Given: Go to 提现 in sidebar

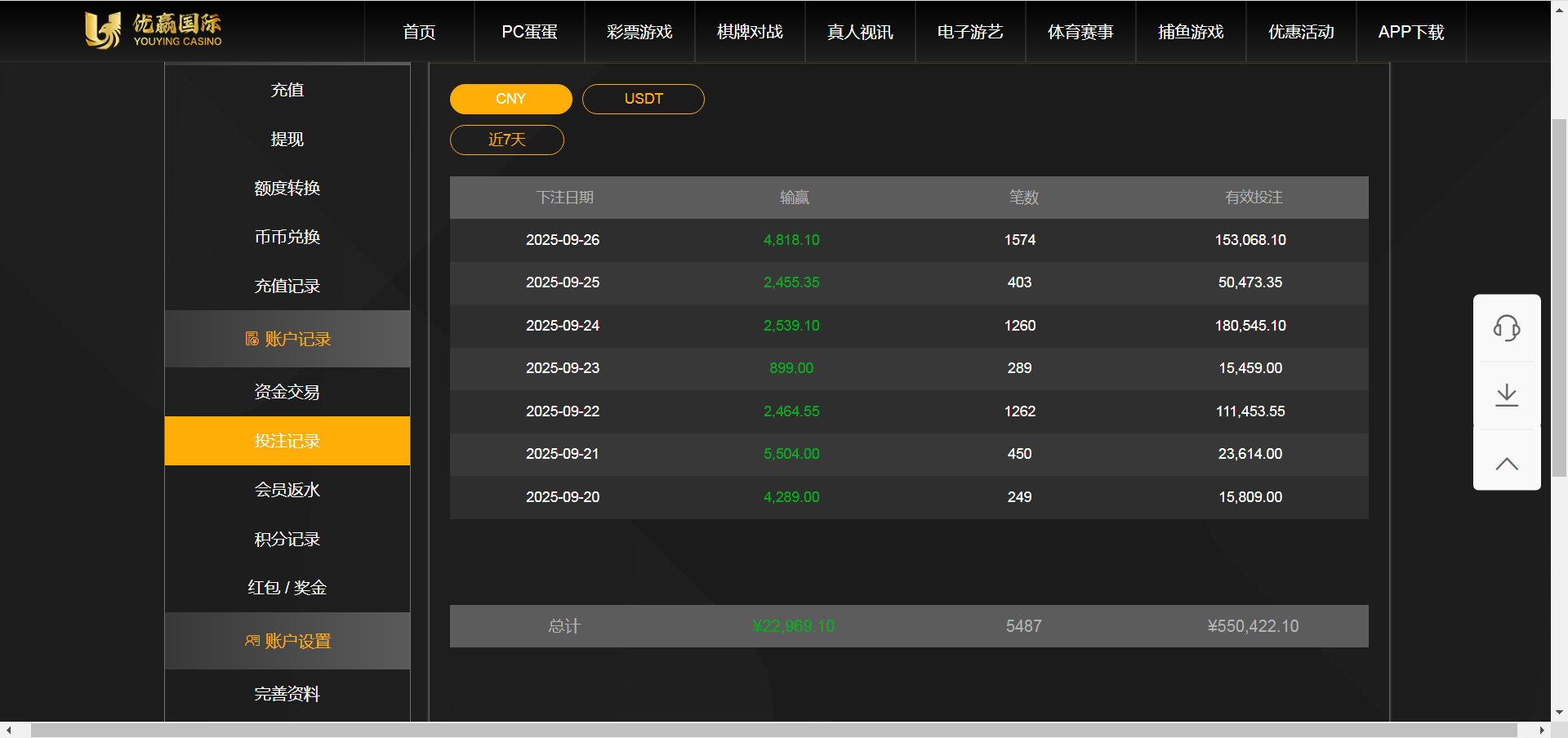Looking at the screenshot, I should tap(287, 139).
